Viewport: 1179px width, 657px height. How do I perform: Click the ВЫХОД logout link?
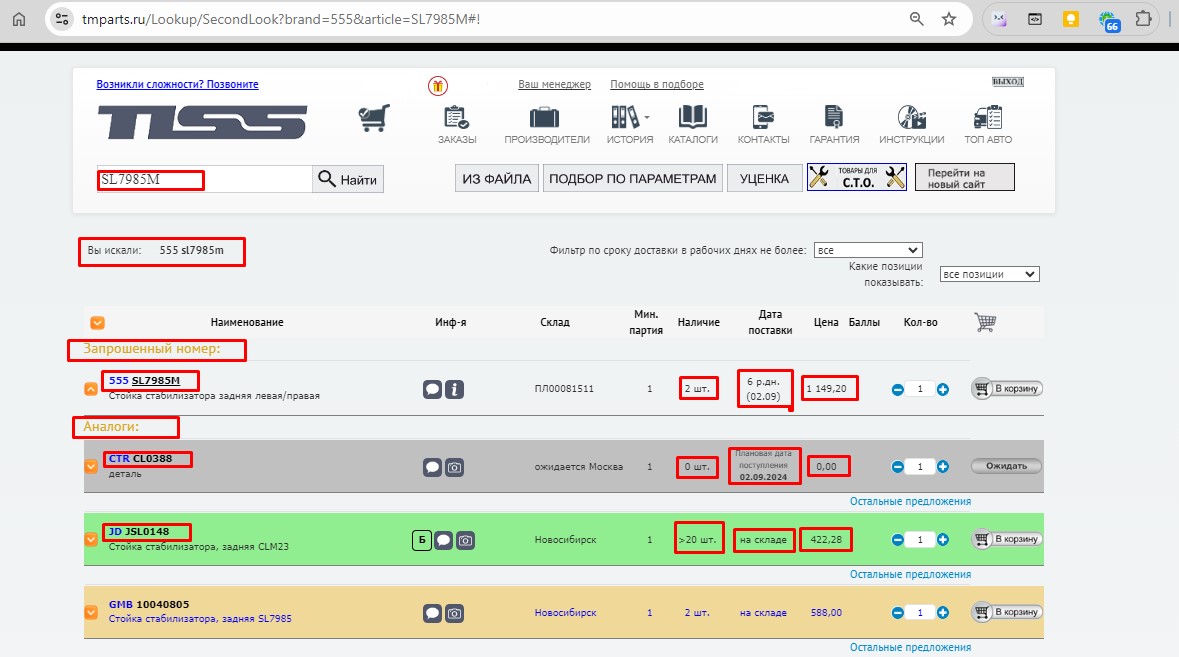[1008, 81]
